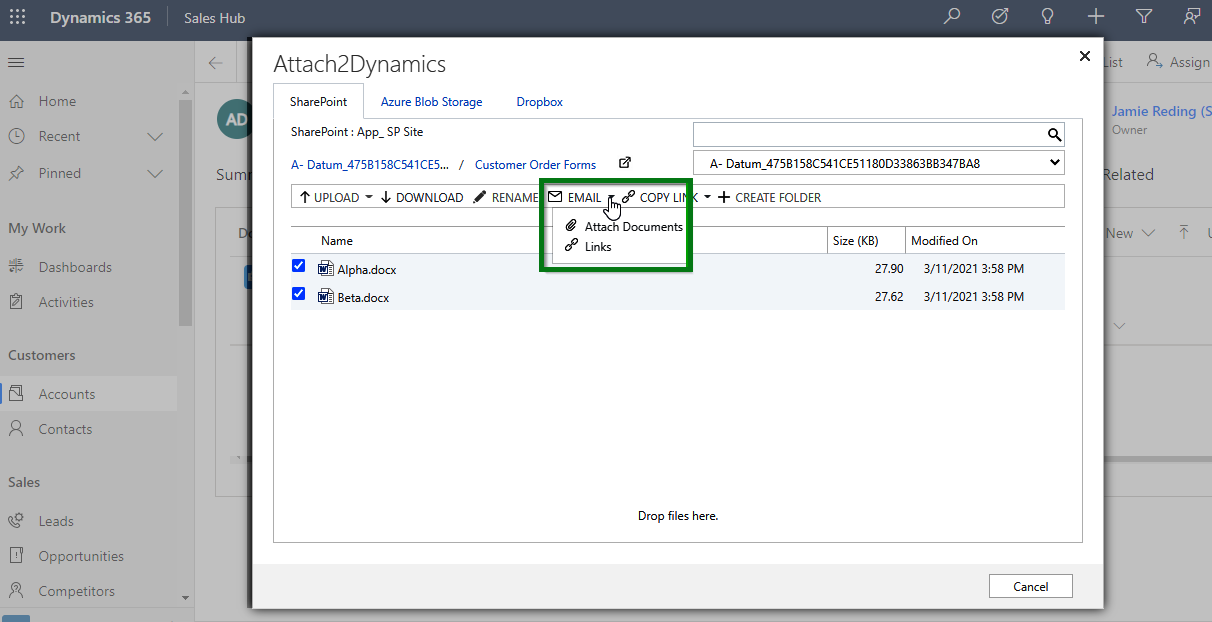
Task: Open the Related tab on record
Action: [x=1128, y=174]
